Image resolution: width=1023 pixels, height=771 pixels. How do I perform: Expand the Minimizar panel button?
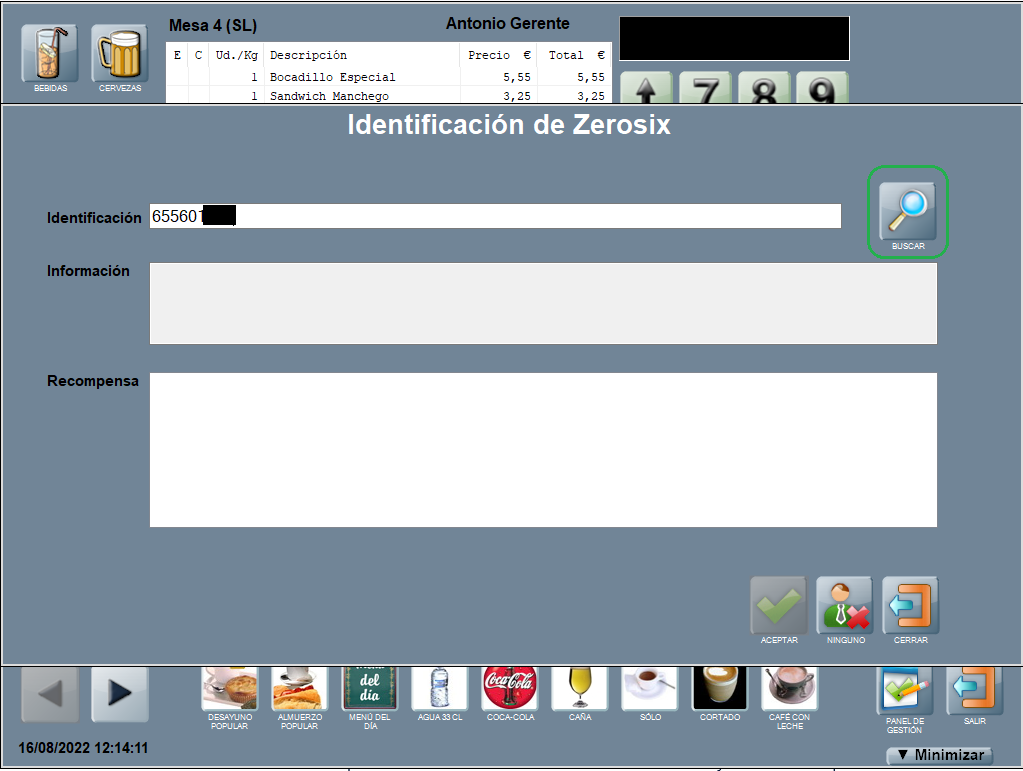pos(940,755)
